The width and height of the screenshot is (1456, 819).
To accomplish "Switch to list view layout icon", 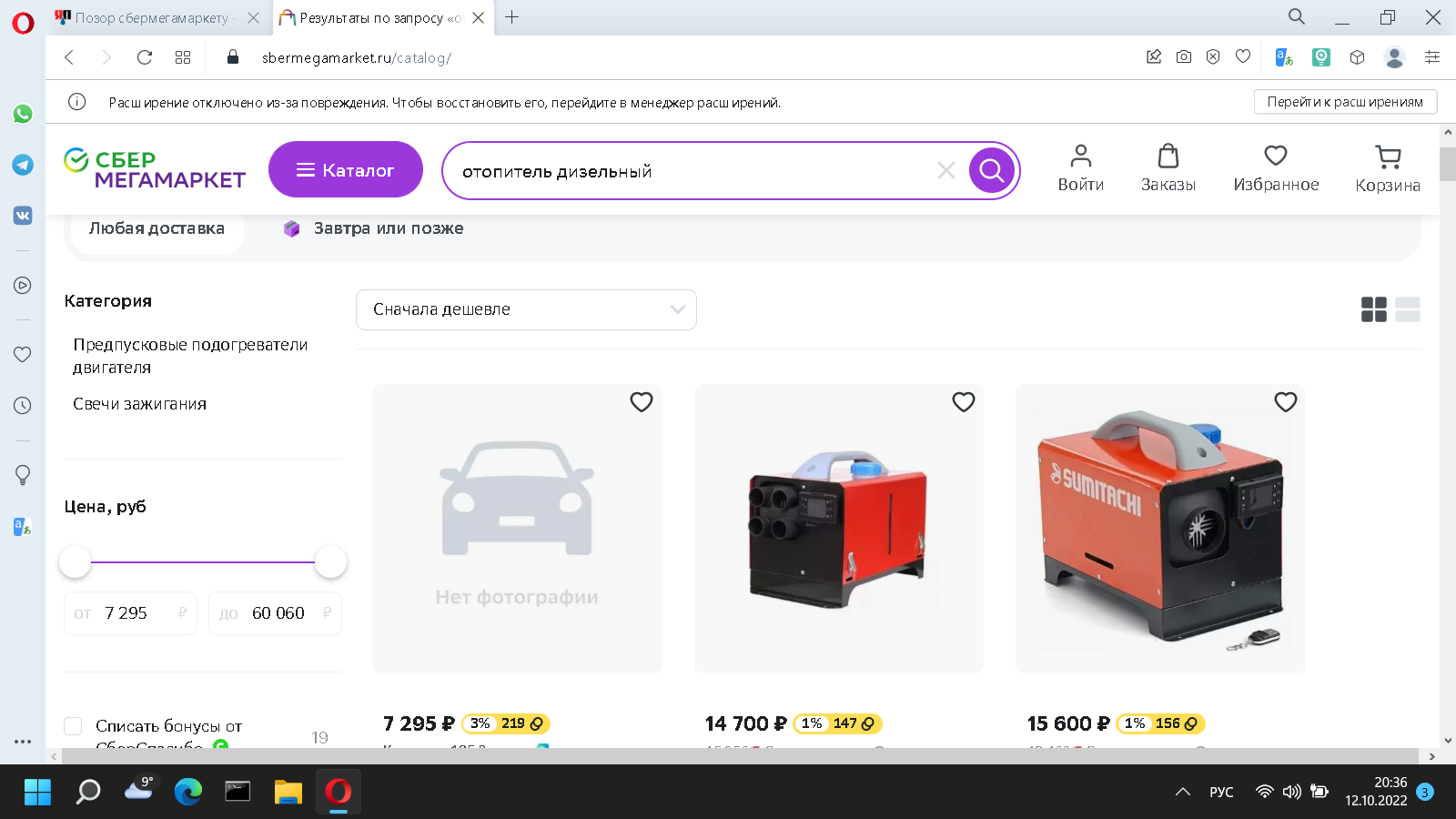I will [x=1408, y=309].
